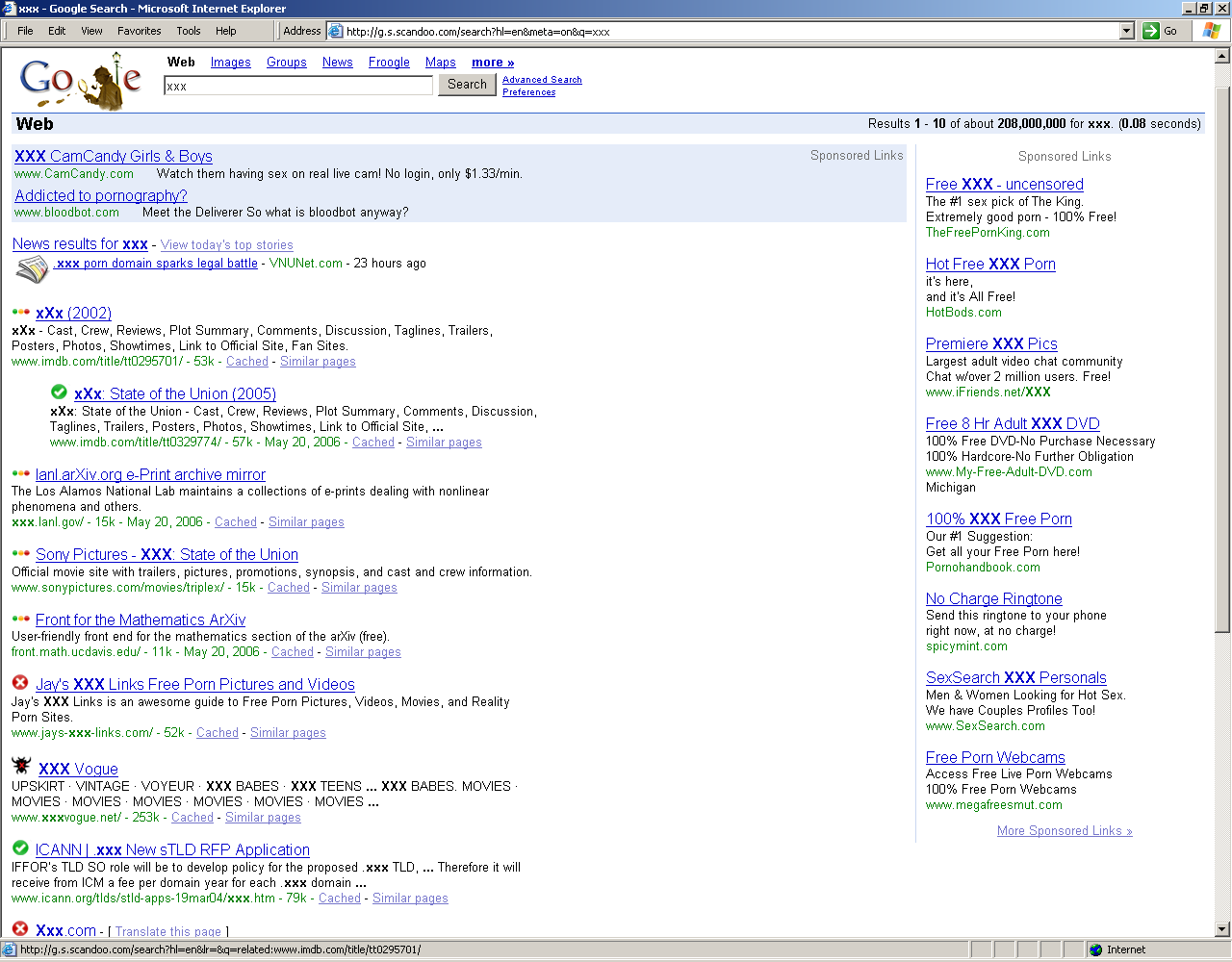The height and width of the screenshot is (962, 1232).
Task: Open the Address bar dropdown arrow
Action: click(x=1127, y=31)
